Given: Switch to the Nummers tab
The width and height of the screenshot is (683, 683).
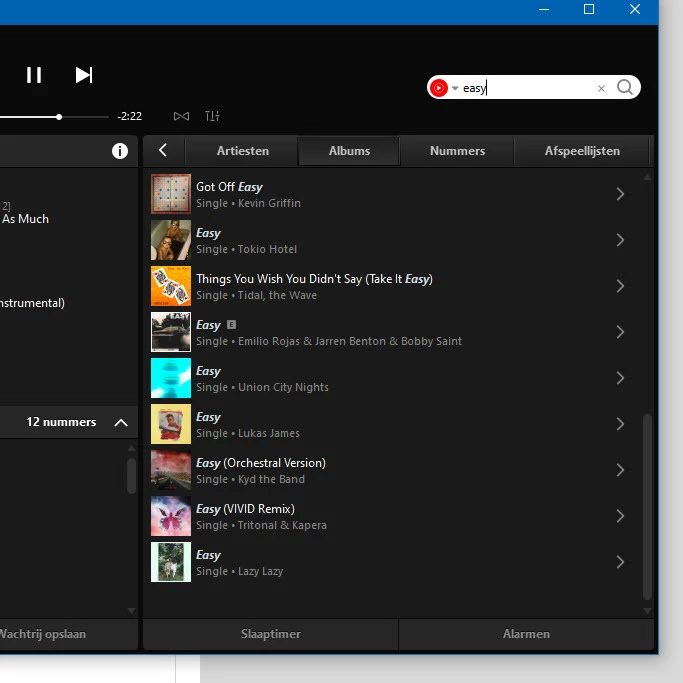Looking at the screenshot, I should 457,151.
